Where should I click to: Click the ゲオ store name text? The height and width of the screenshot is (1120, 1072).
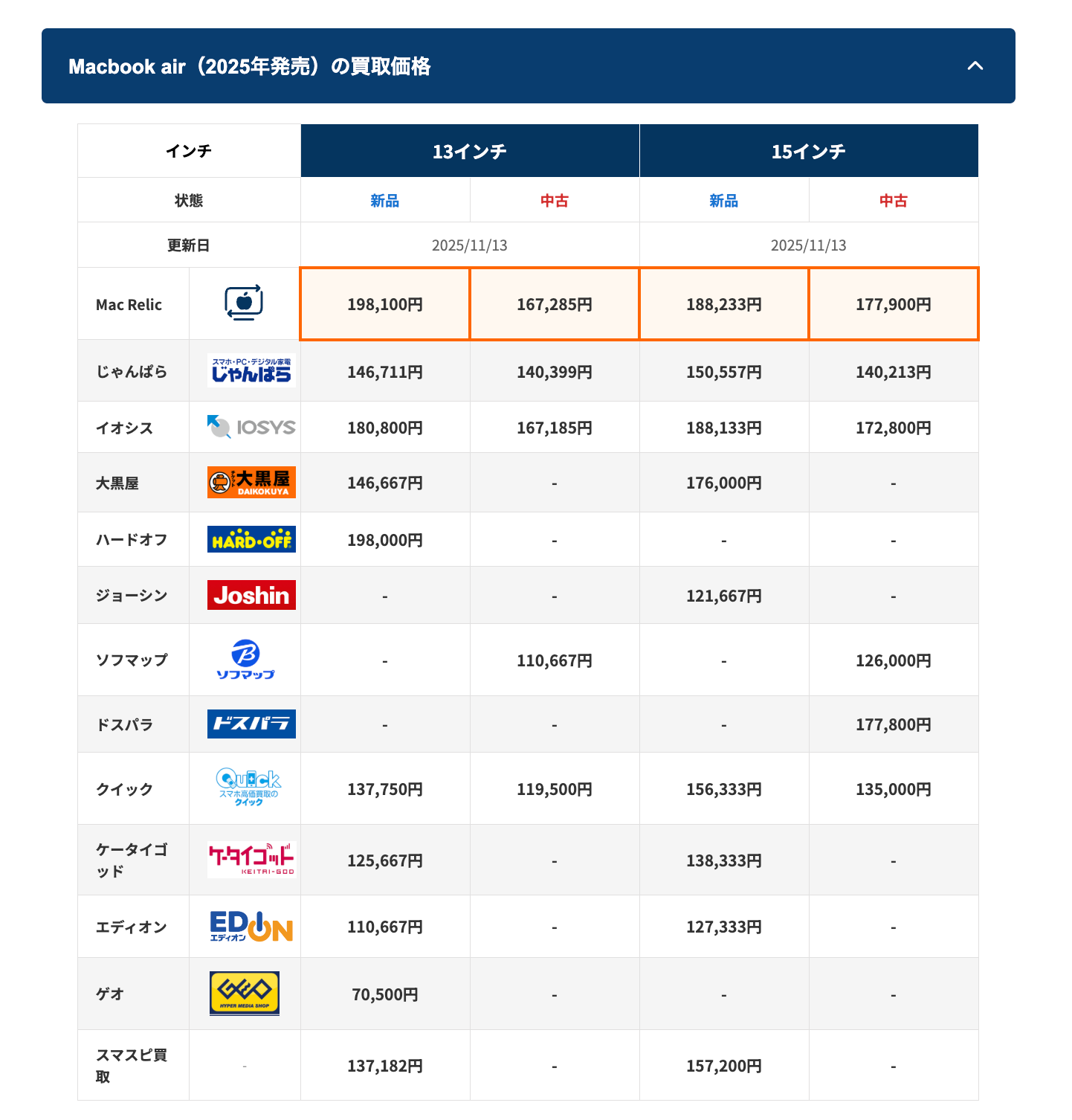point(110,994)
